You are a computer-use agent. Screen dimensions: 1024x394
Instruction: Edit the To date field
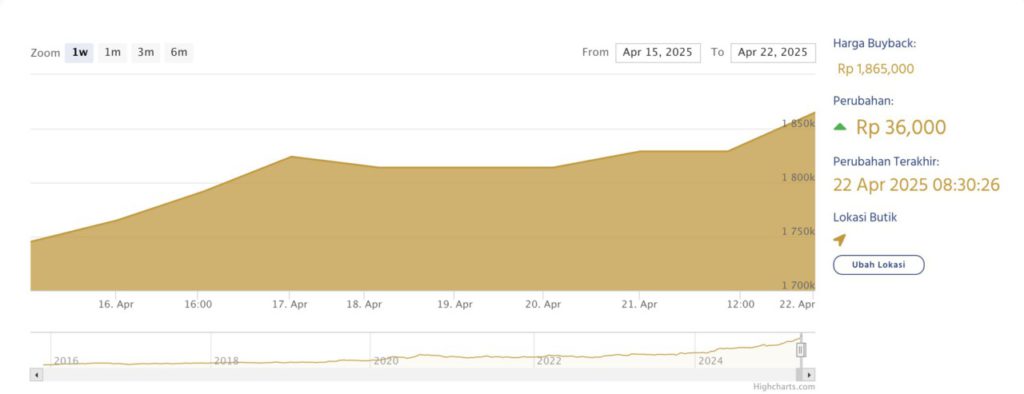tap(773, 52)
